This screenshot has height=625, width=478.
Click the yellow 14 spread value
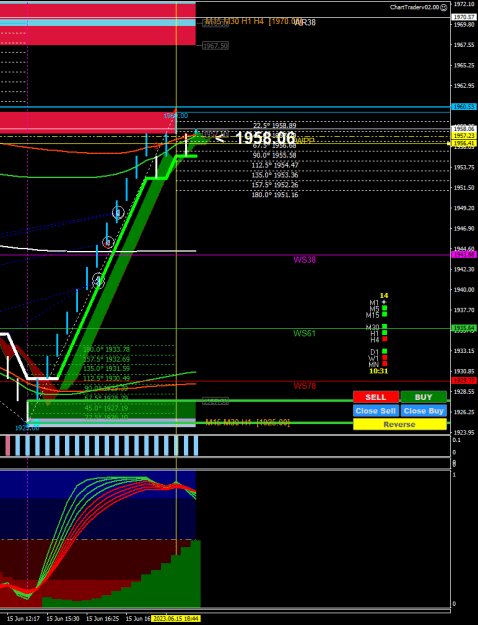coord(384,296)
